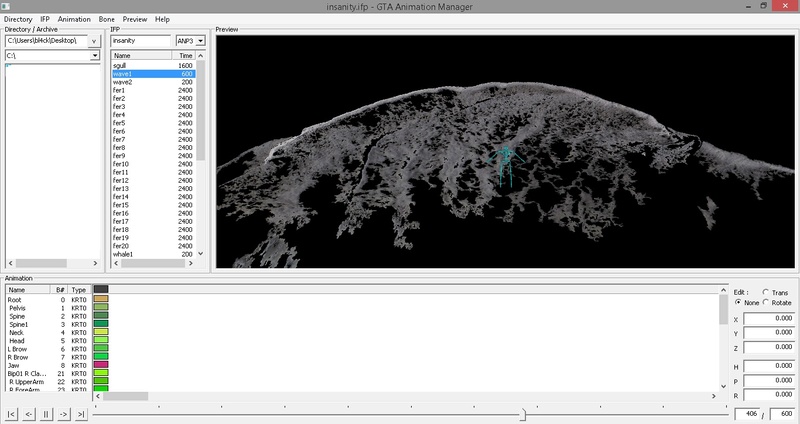
Task: Select the None edit radio button
Action: click(738, 303)
